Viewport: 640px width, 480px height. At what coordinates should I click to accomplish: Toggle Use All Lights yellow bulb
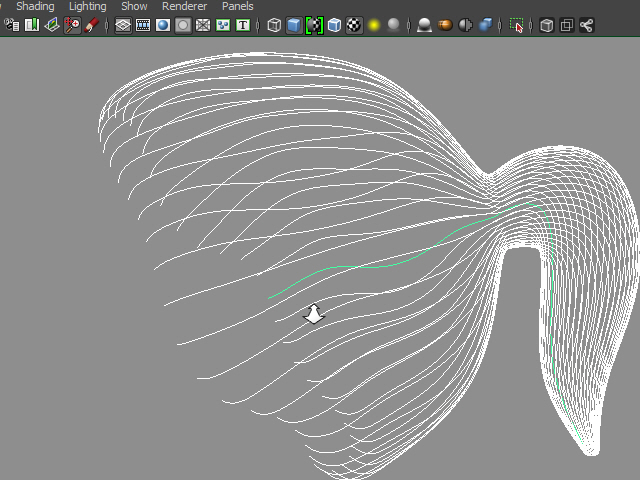coord(374,25)
